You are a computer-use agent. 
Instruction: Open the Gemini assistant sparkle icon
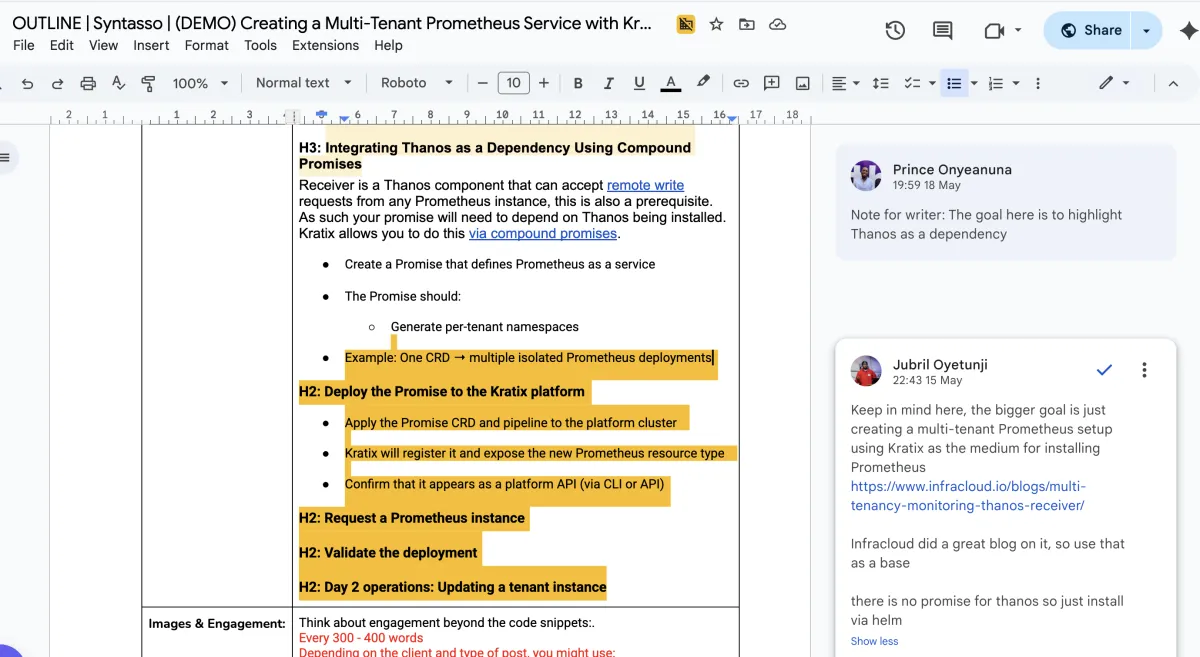pos(1188,30)
